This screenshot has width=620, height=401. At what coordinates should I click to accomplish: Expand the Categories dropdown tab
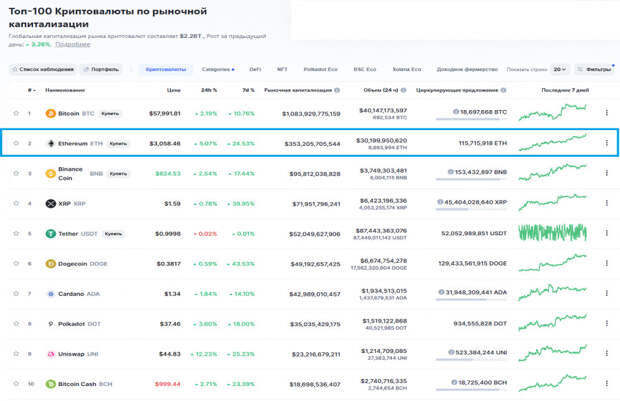click(x=218, y=69)
